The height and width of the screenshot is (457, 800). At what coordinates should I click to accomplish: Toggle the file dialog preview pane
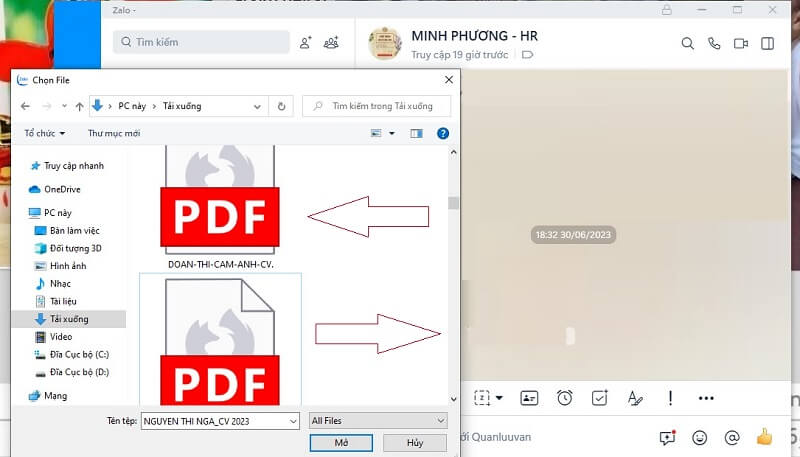(416, 132)
